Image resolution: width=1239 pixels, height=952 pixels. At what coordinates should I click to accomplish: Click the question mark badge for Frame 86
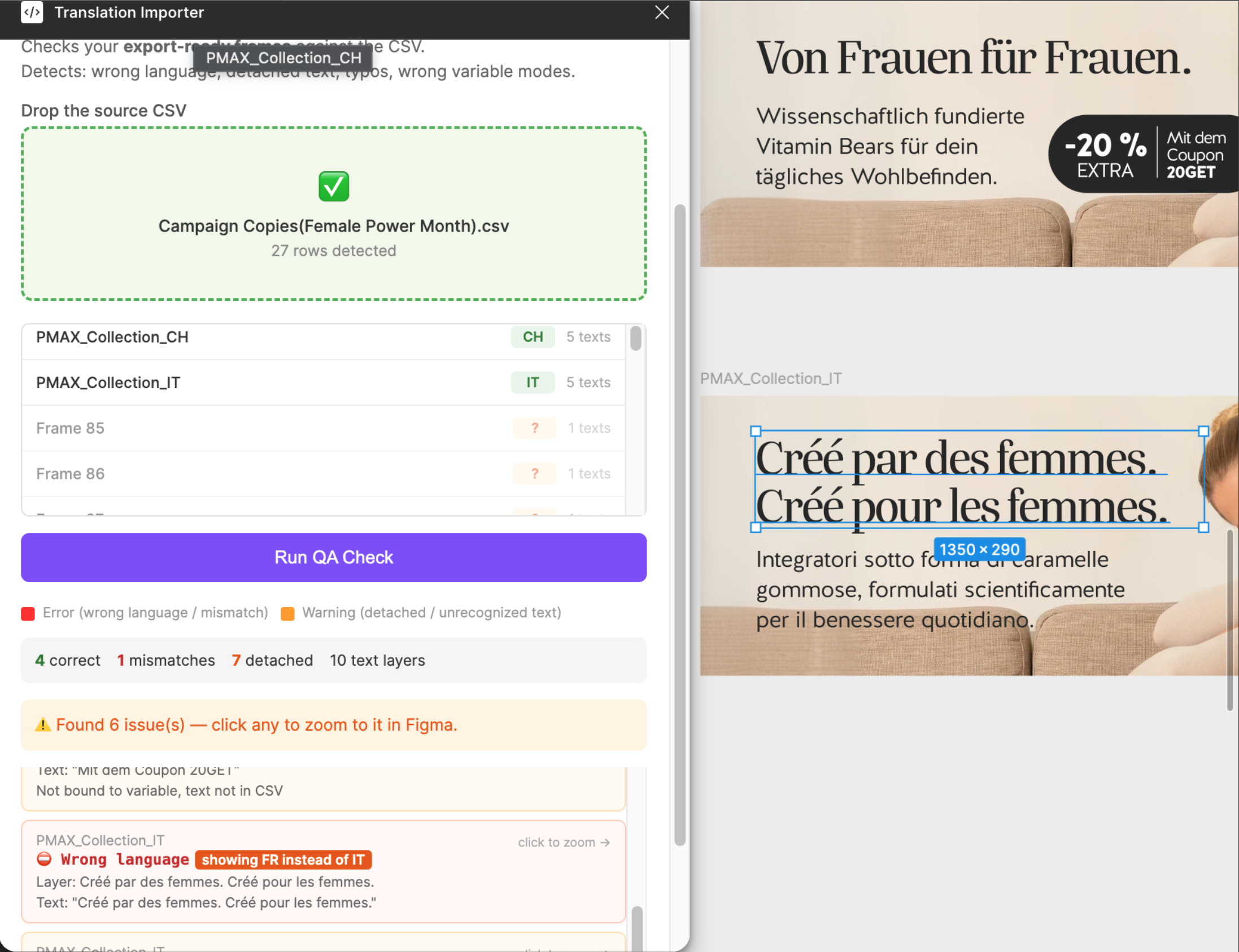(x=534, y=474)
